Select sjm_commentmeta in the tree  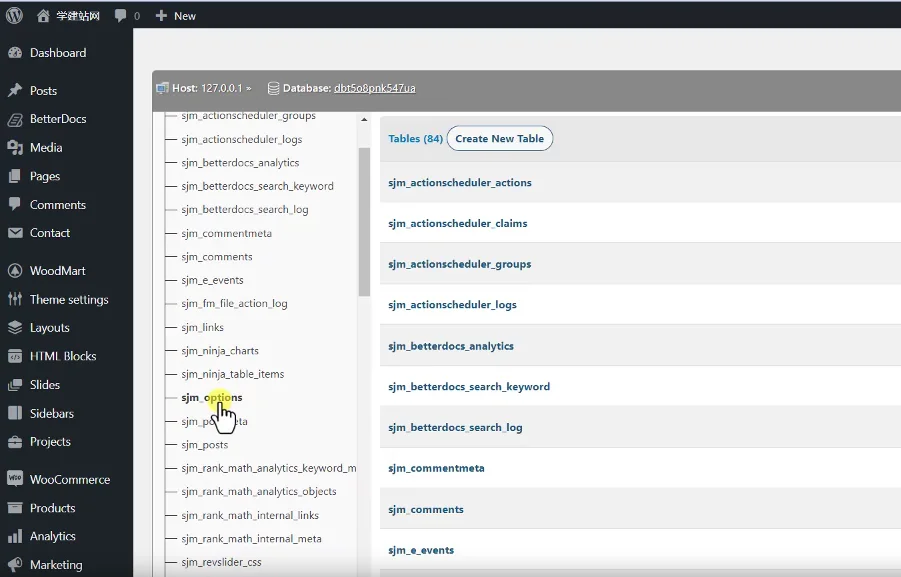pos(226,233)
